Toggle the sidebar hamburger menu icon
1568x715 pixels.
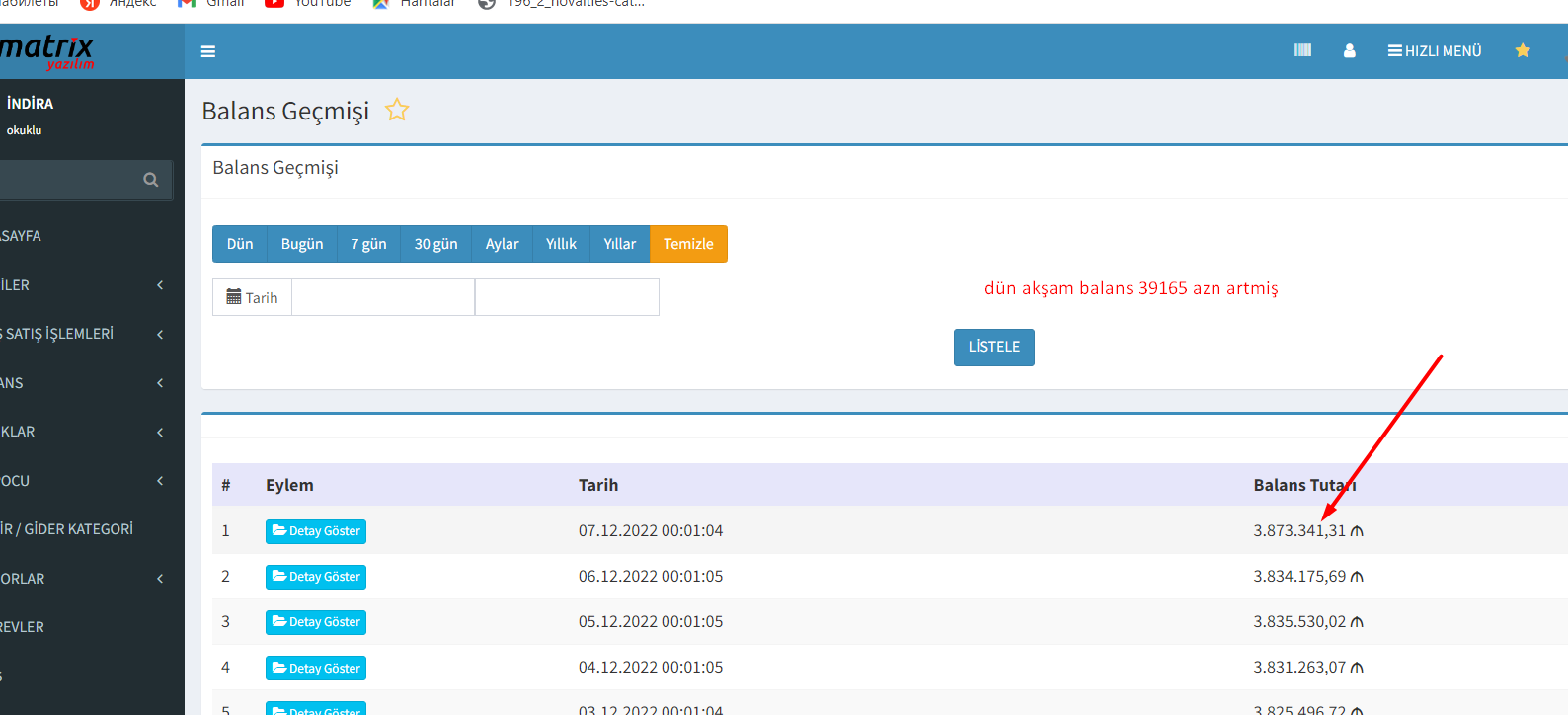pyautogui.click(x=207, y=51)
